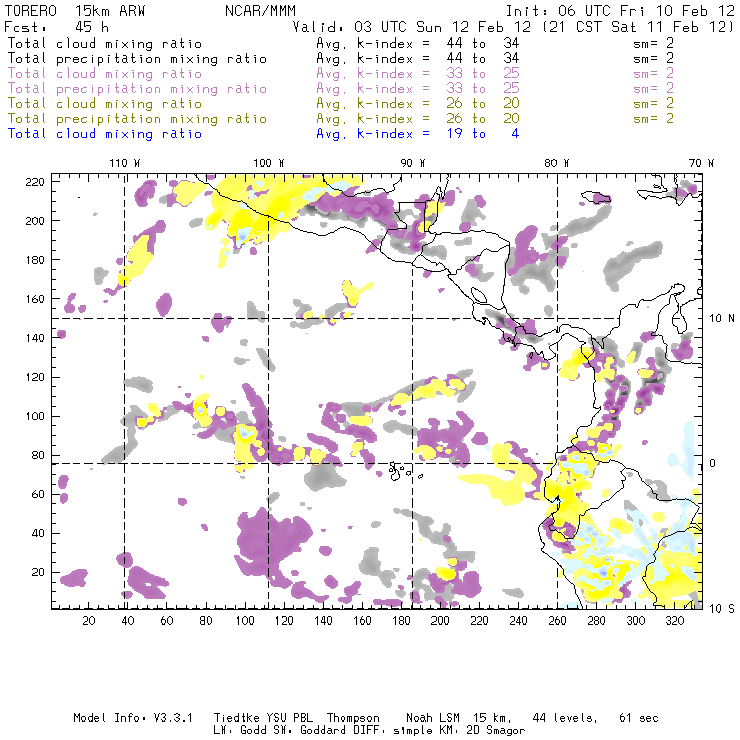This screenshot has height=740, width=740.
Task: Click sm= 2 on black precipitation row
Action: pos(653,59)
